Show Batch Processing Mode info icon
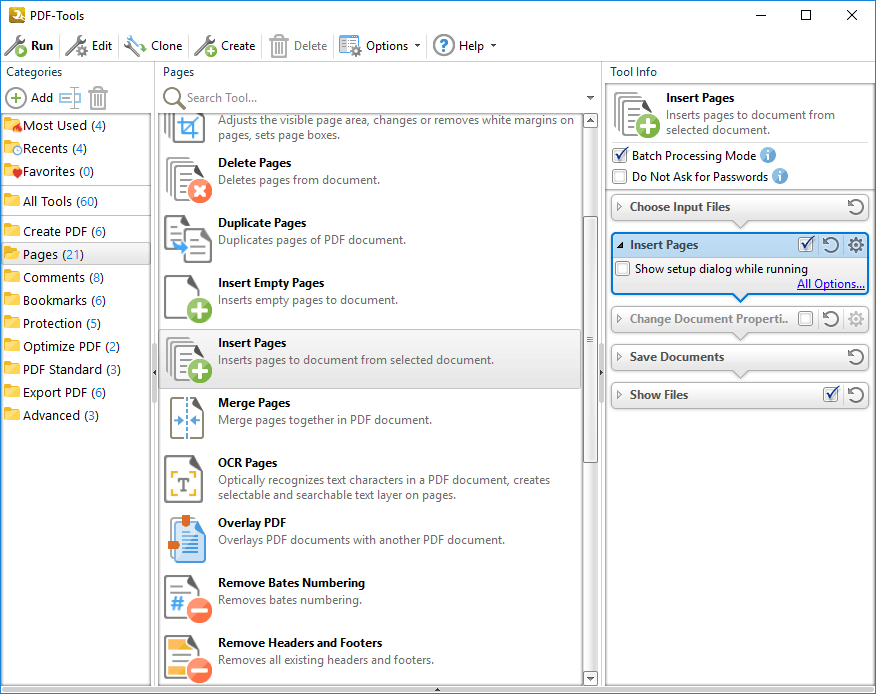 [x=768, y=155]
